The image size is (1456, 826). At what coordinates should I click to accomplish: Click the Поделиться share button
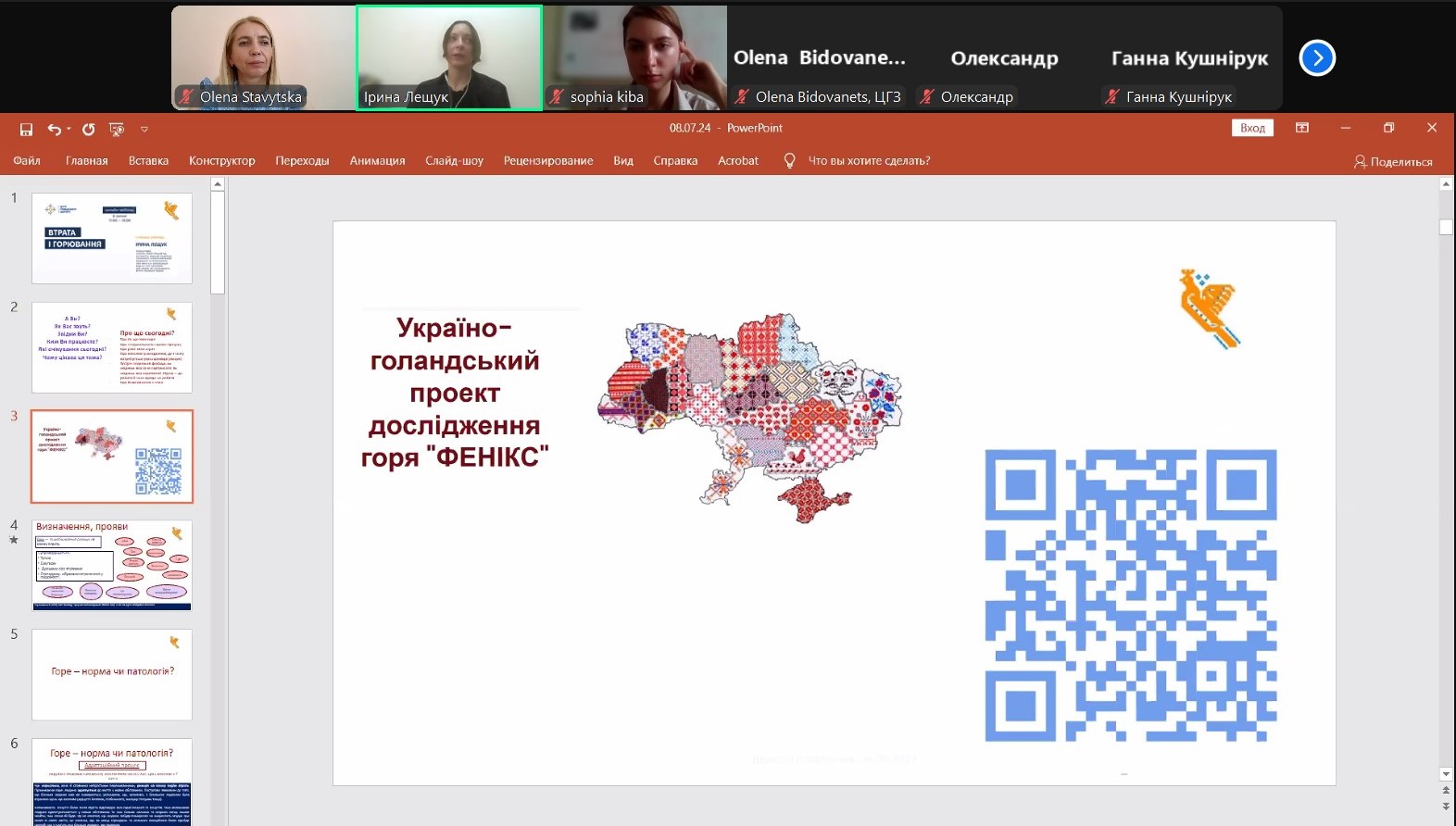coord(1393,162)
